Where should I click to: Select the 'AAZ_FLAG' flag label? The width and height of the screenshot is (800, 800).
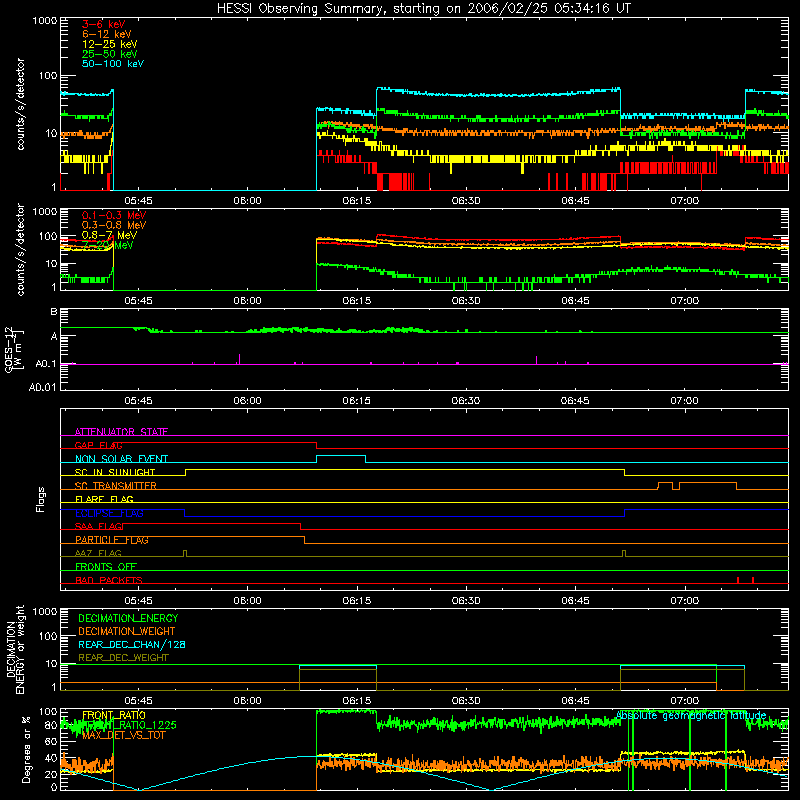click(98, 554)
